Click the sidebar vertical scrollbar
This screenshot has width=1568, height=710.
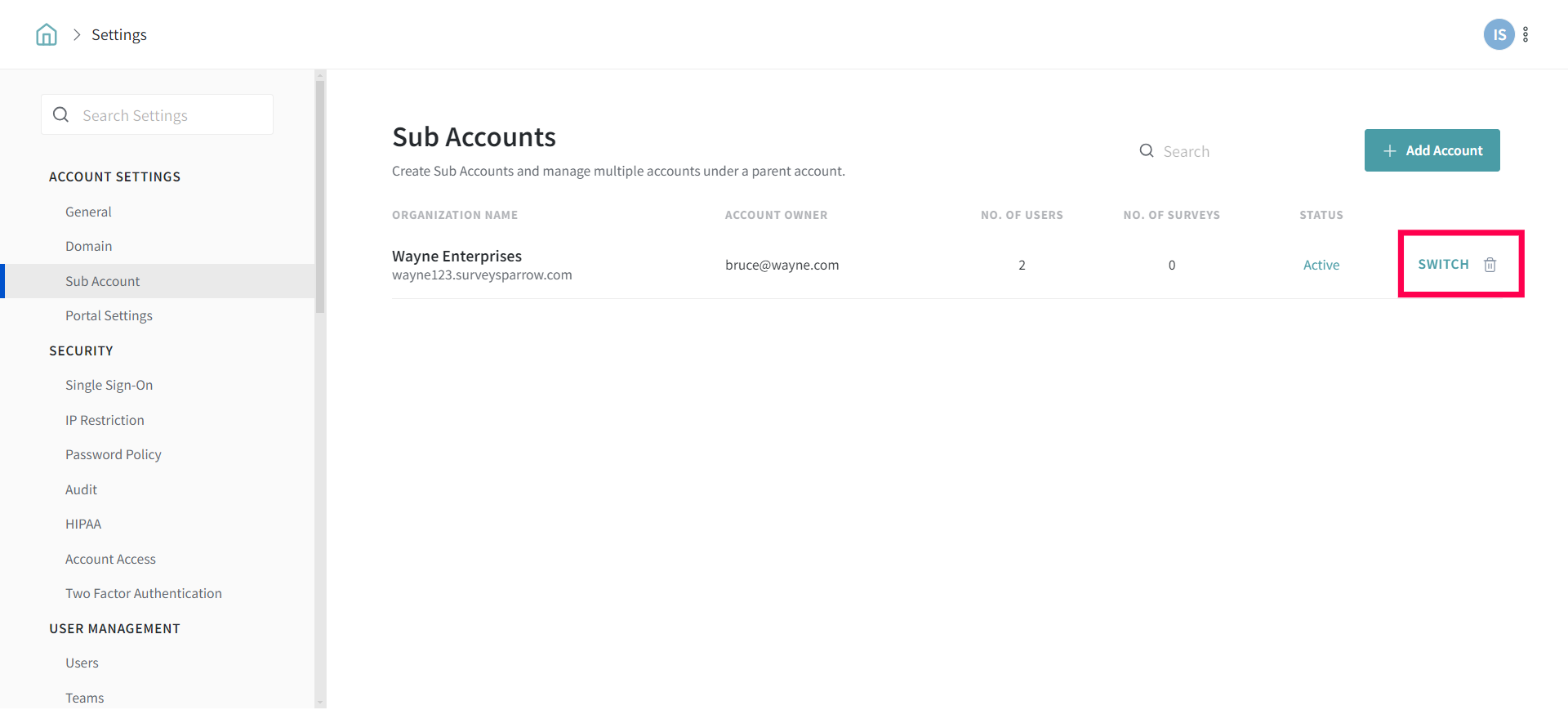(320, 196)
